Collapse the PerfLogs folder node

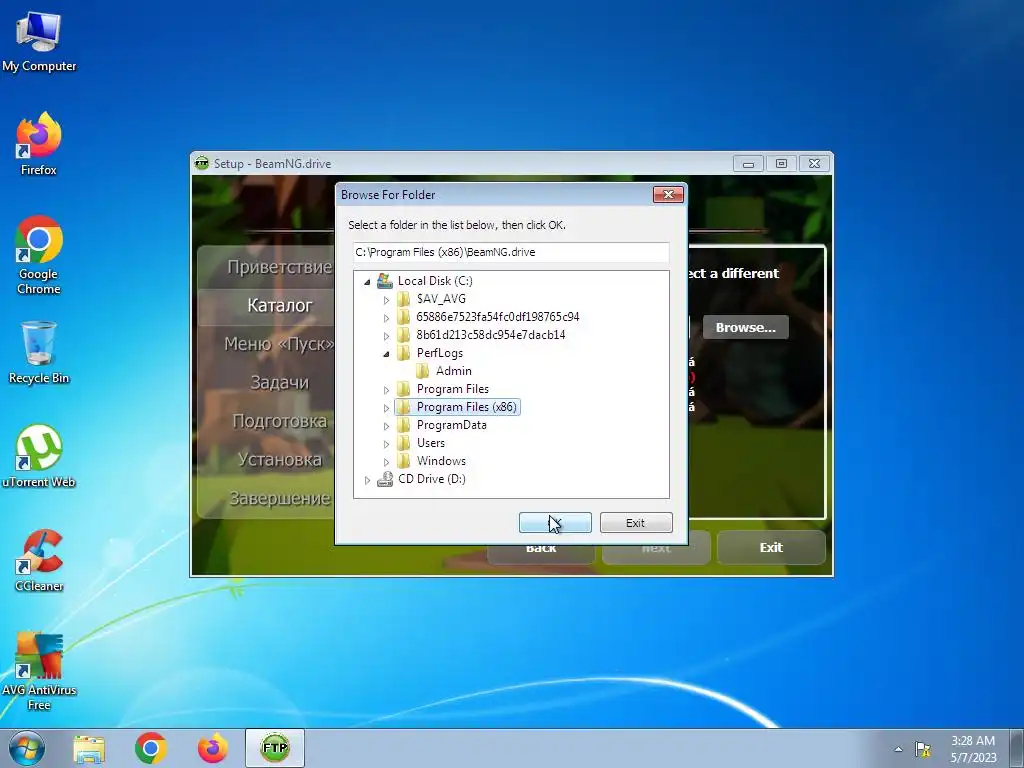[x=386, y=353]
